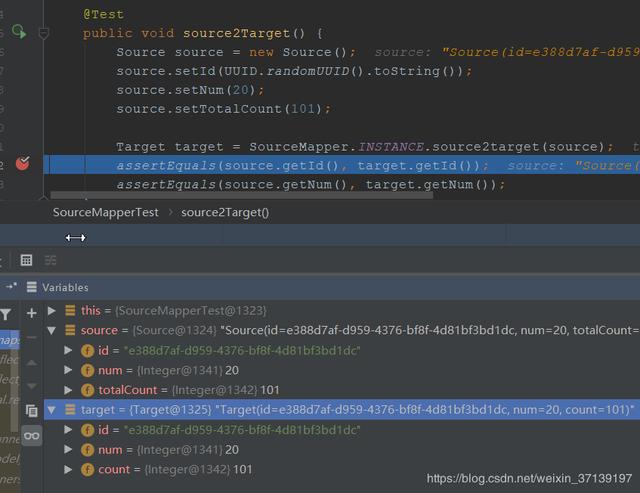Viewport: 640px width, 493px height.
Task: Click the source id value string
Action: click(242, 351)
